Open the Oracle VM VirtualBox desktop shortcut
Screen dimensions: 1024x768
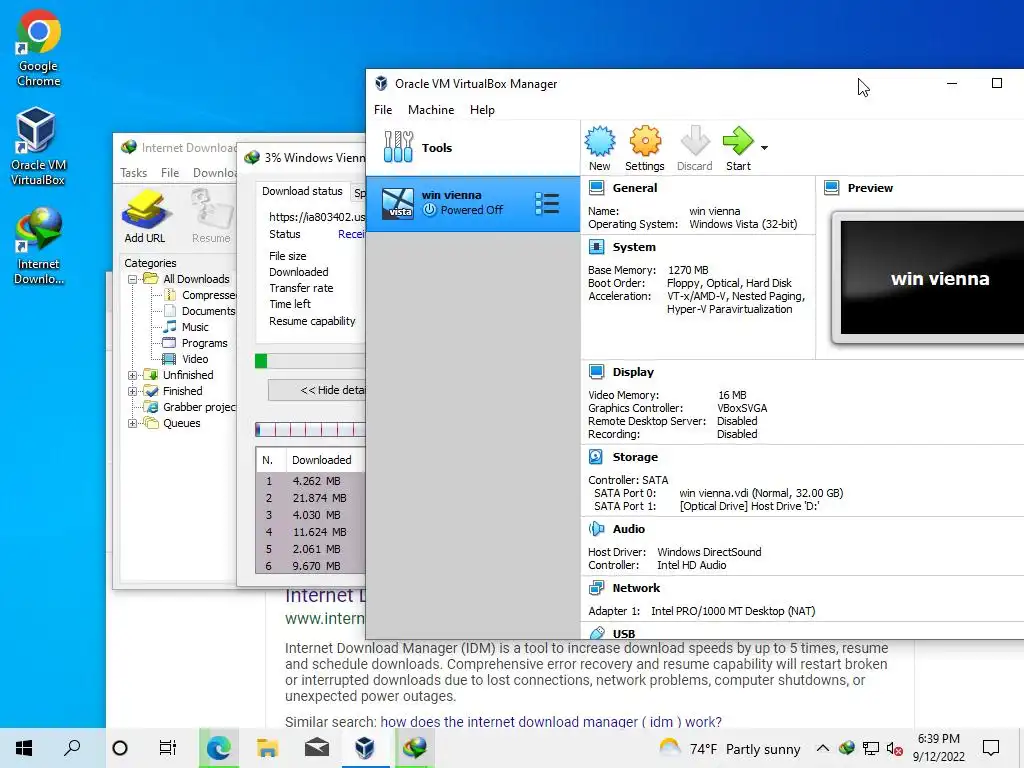tap(39, 147)
